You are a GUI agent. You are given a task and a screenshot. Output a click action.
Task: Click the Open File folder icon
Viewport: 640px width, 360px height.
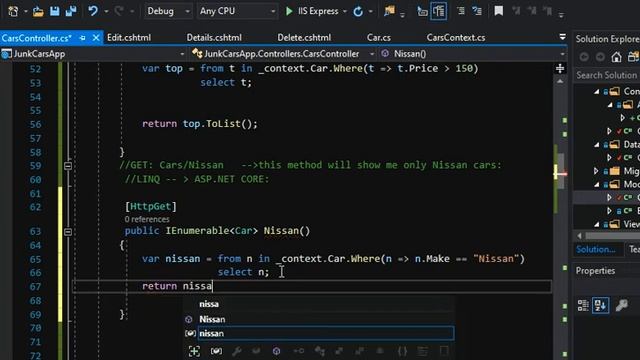[x=38, y=11]
